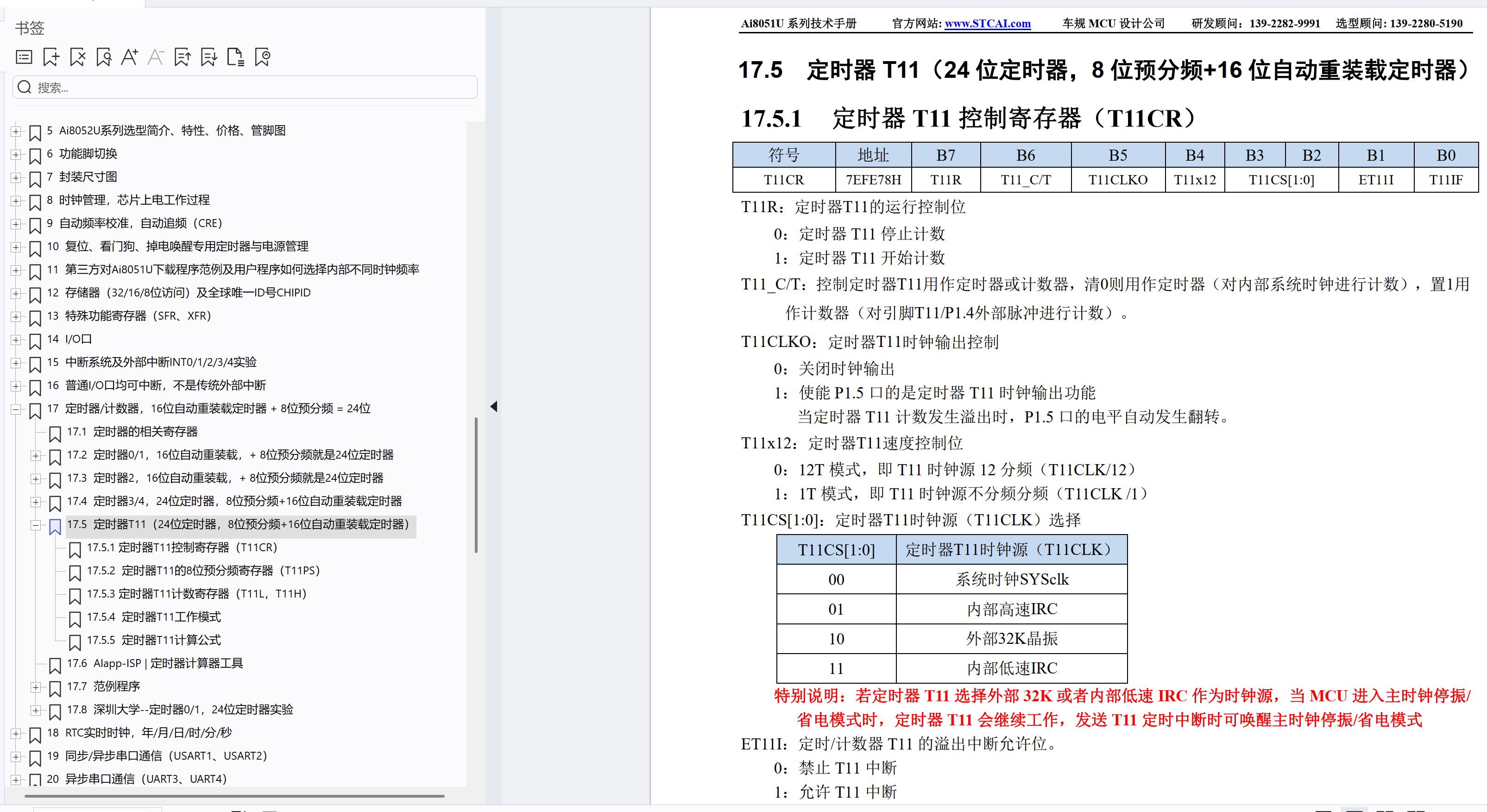Click the bookmarks panel vertical scrollbar
The image size is (1487, 812).
click(476, 485)
